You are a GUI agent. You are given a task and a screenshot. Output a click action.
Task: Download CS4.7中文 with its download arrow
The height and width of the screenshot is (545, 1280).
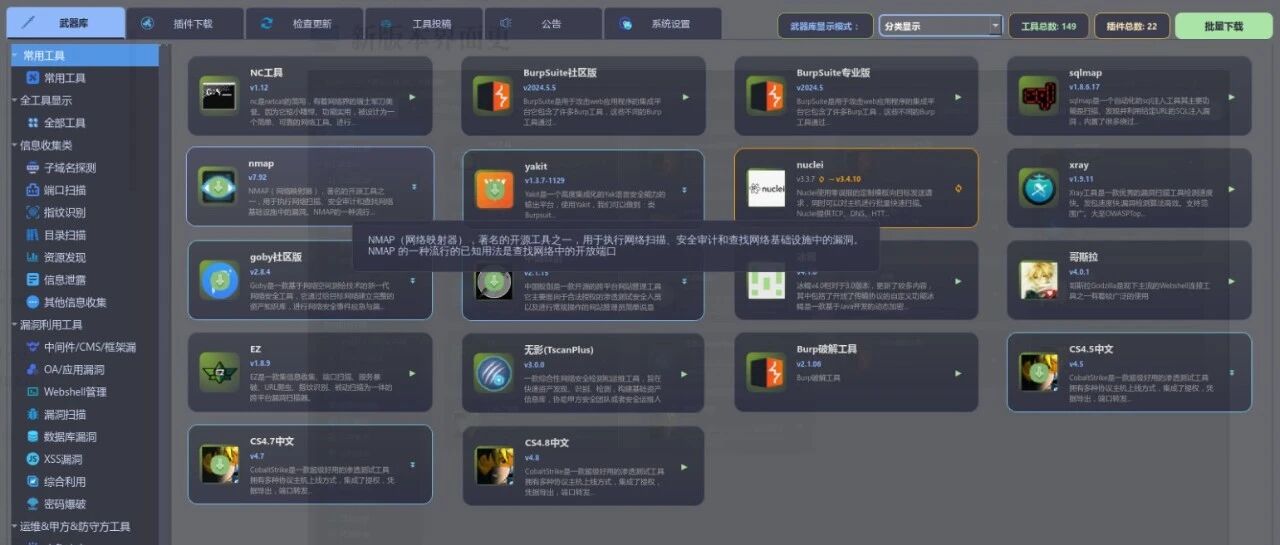(412, 464)
